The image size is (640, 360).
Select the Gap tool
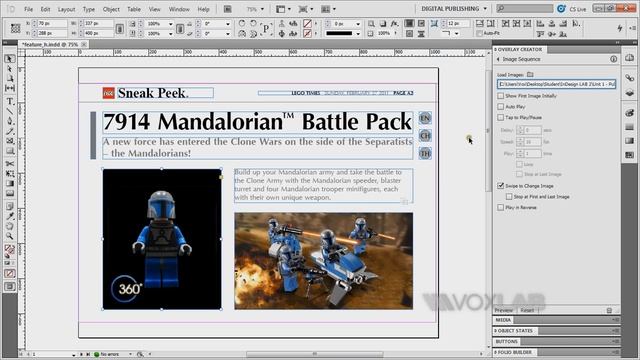point(9,88)
